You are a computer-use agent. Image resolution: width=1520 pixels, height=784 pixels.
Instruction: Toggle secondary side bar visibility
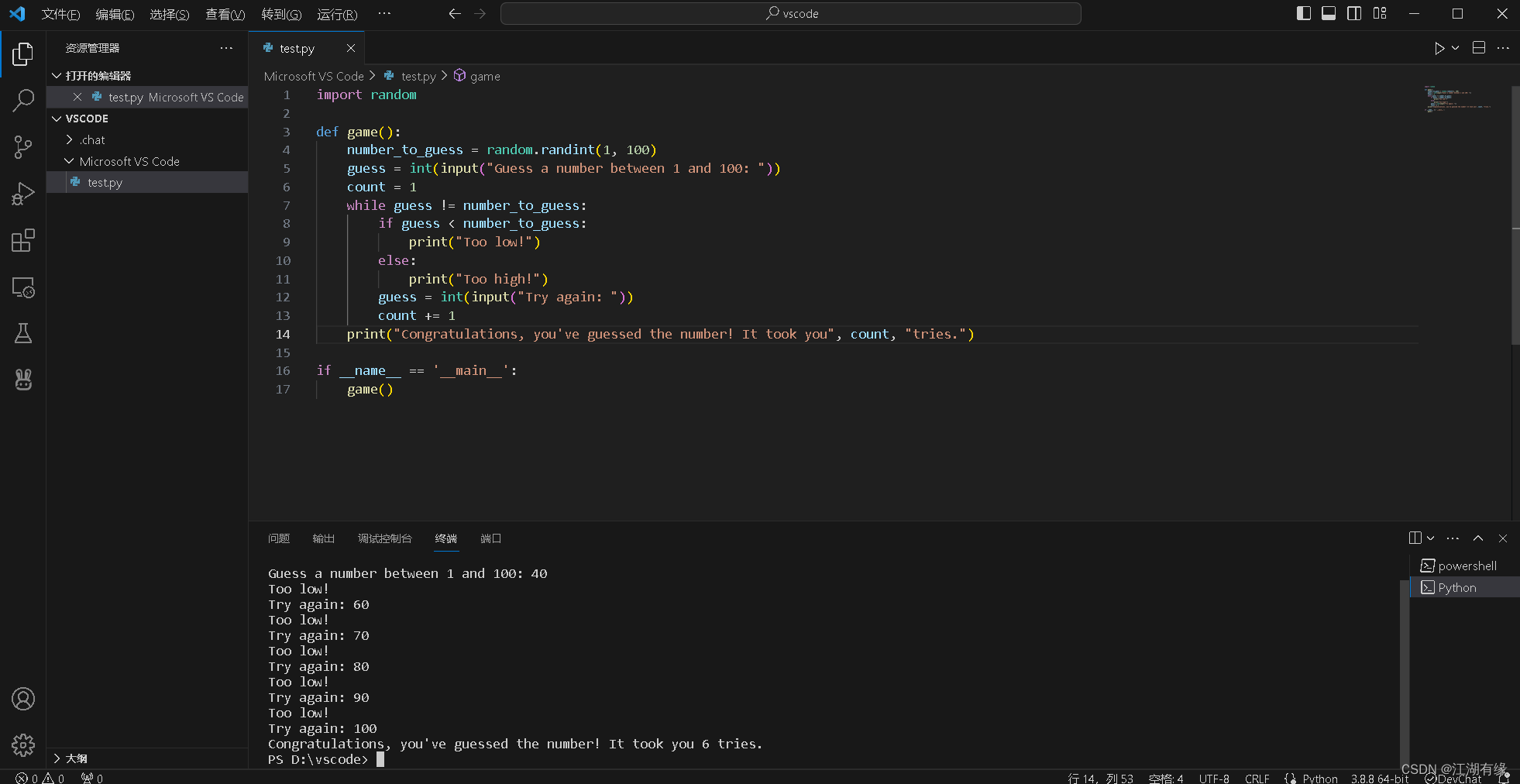(1354, 13)
